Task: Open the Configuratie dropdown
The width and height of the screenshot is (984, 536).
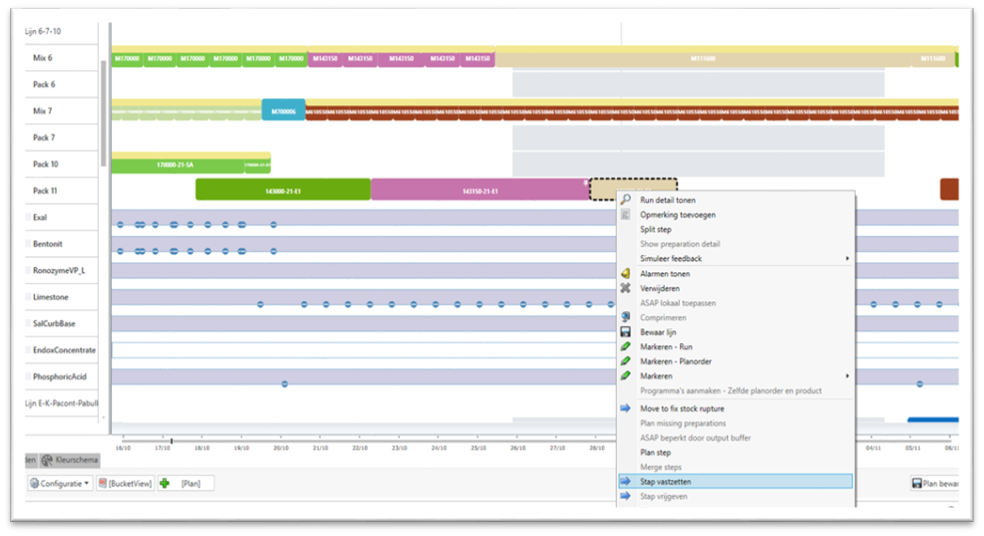Action: tap(60, 484)
